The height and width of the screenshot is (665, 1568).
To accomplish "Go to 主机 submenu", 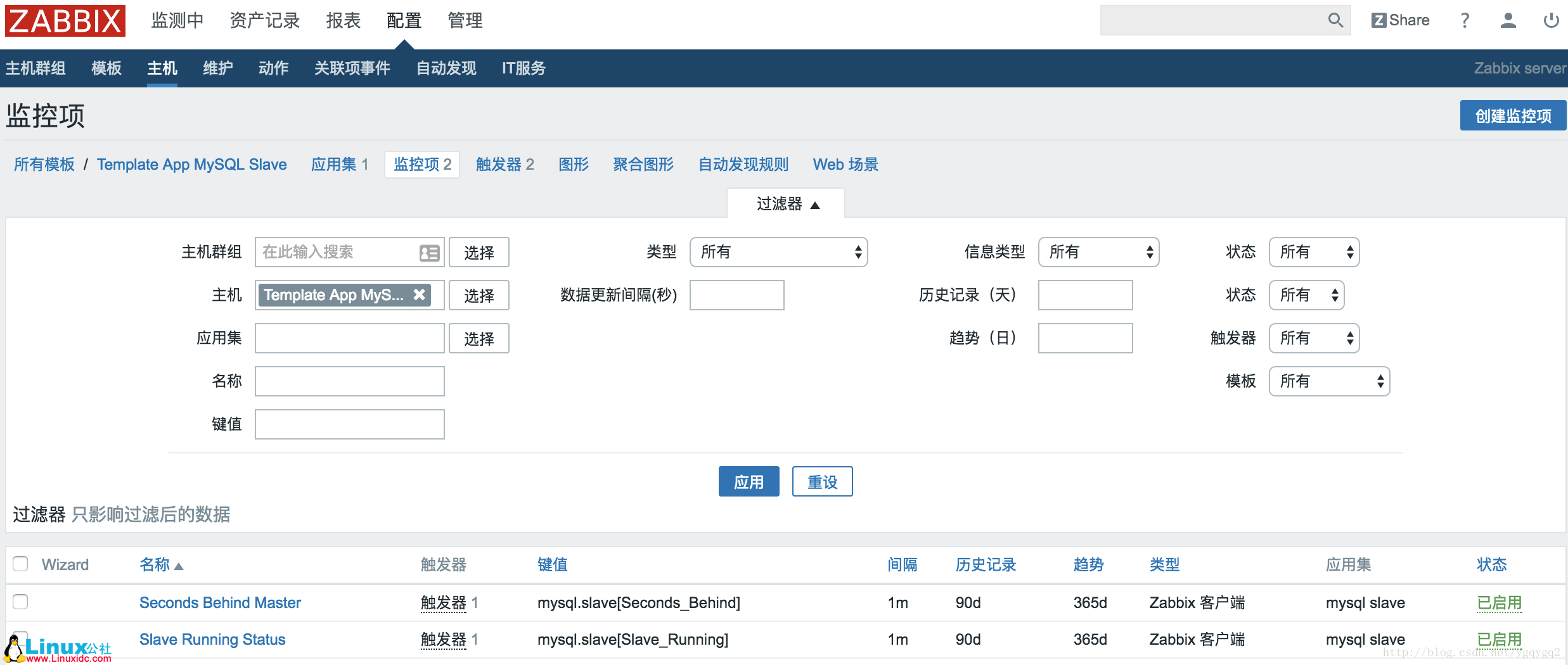I will click(x=162, y=68).
